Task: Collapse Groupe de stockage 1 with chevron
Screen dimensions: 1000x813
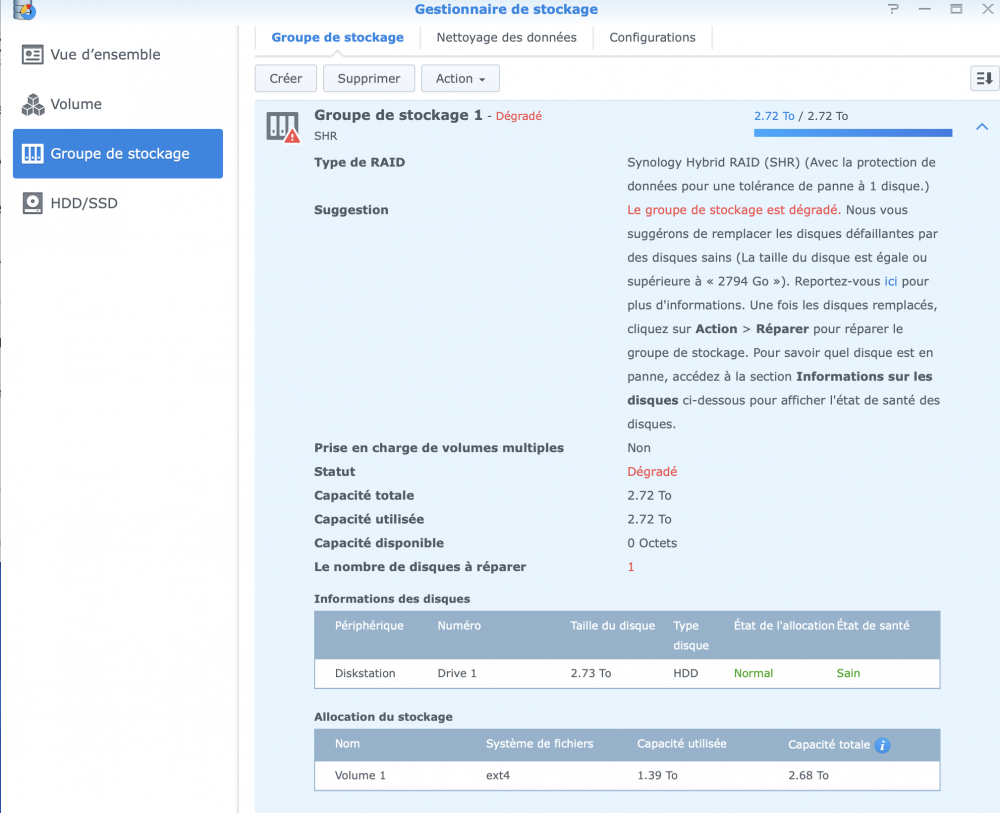Action: (x=980, y=126)
